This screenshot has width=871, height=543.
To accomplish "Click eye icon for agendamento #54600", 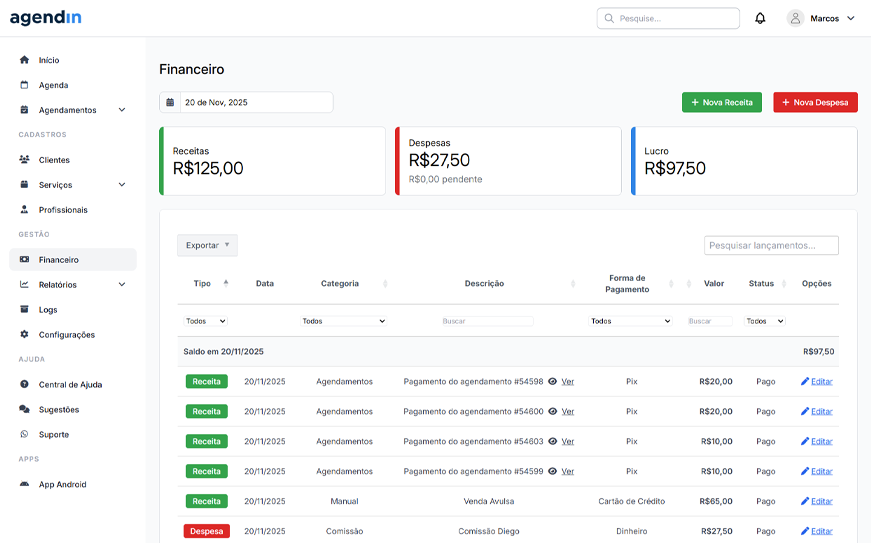I will point(552,411).
